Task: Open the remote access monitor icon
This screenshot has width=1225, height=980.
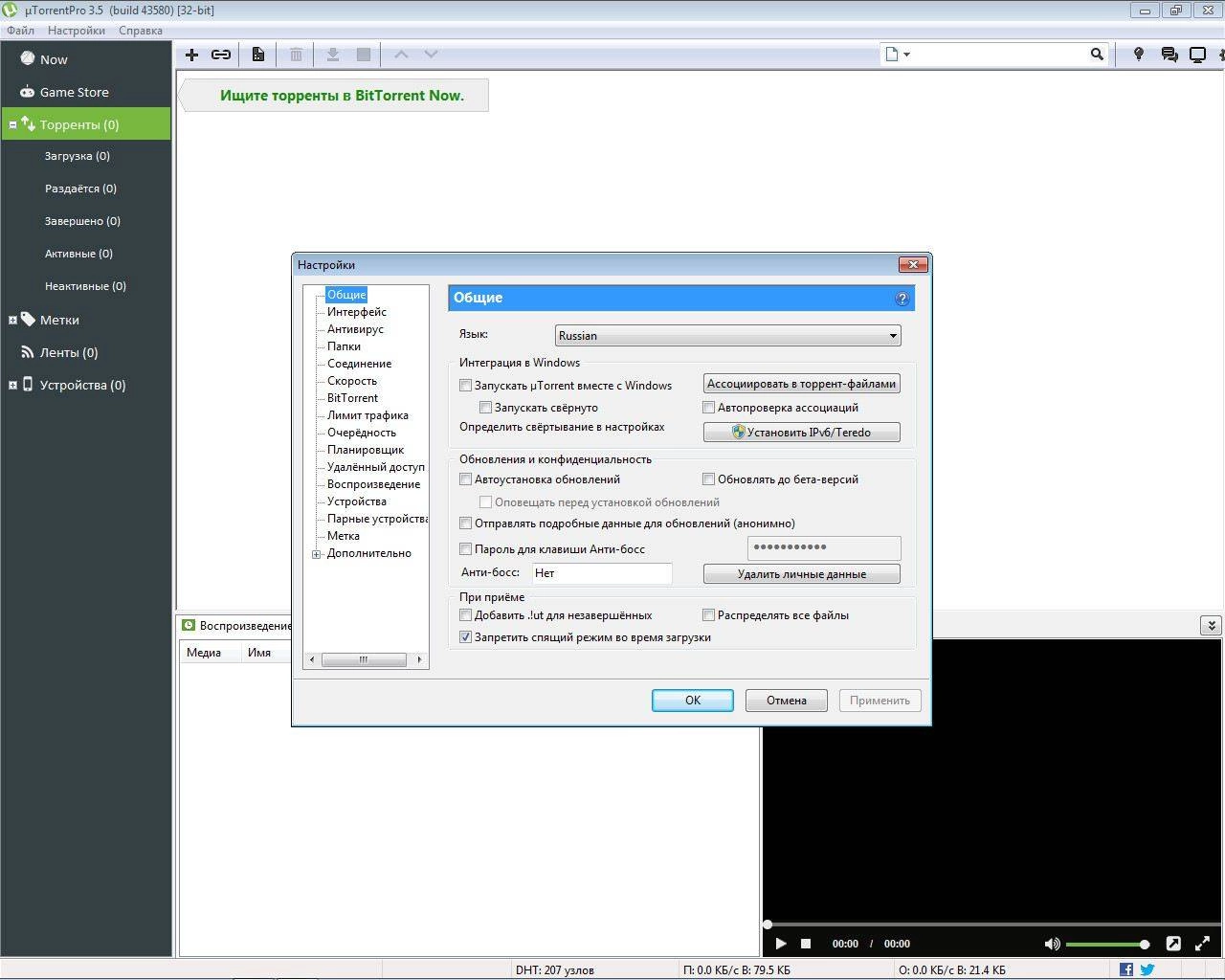Action: click(x=1197, y=54)
